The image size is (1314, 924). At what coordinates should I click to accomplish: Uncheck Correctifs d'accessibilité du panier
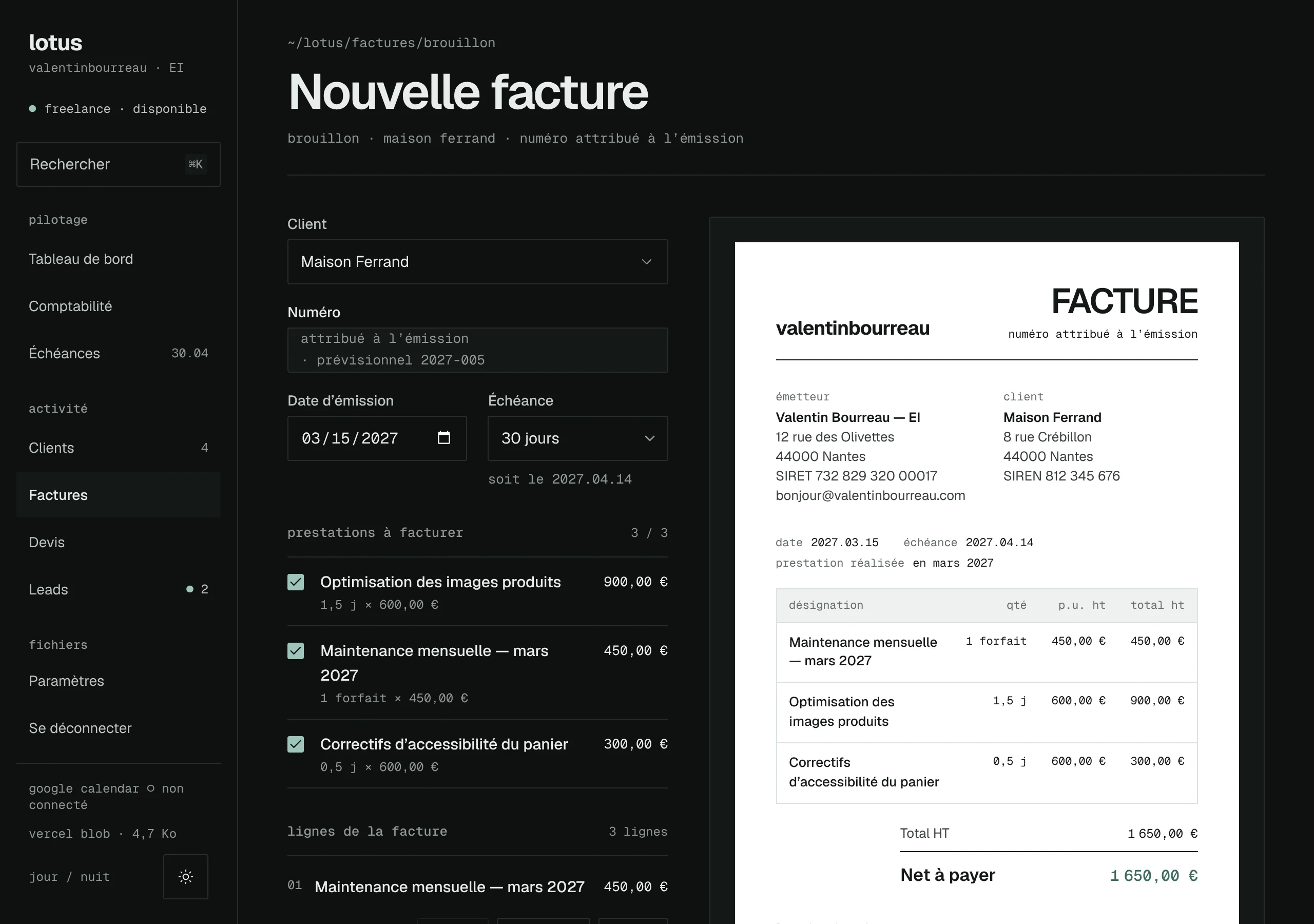(295, 744)
